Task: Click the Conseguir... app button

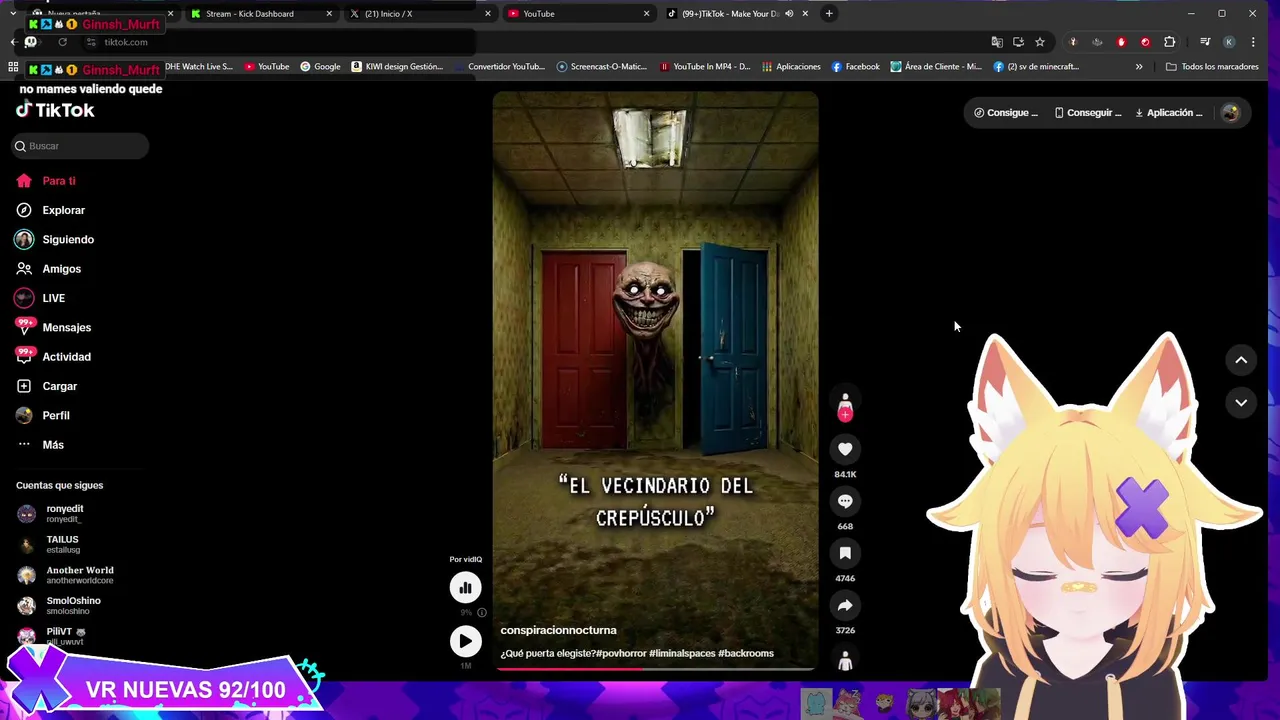Action: (1088, 113)
